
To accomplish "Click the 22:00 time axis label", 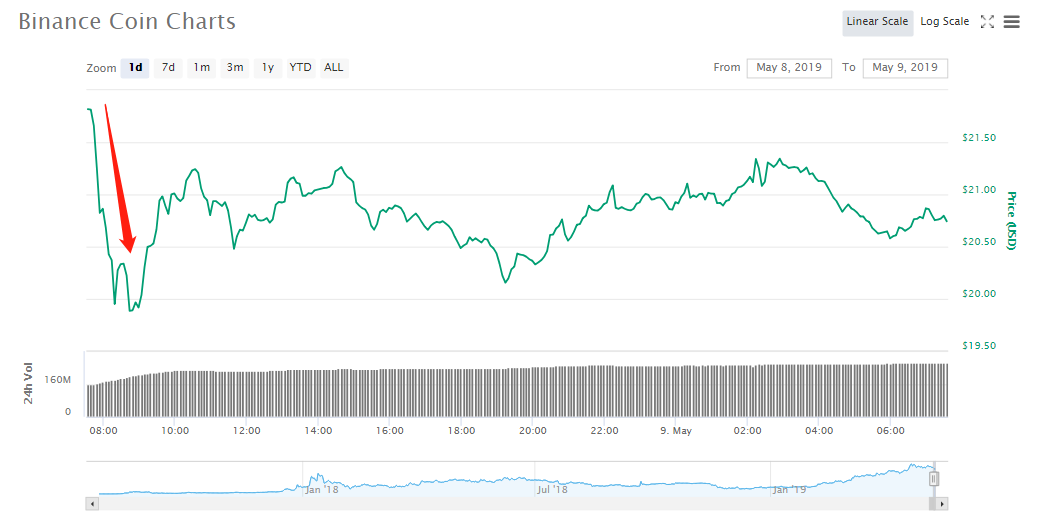I will point(604,431).
